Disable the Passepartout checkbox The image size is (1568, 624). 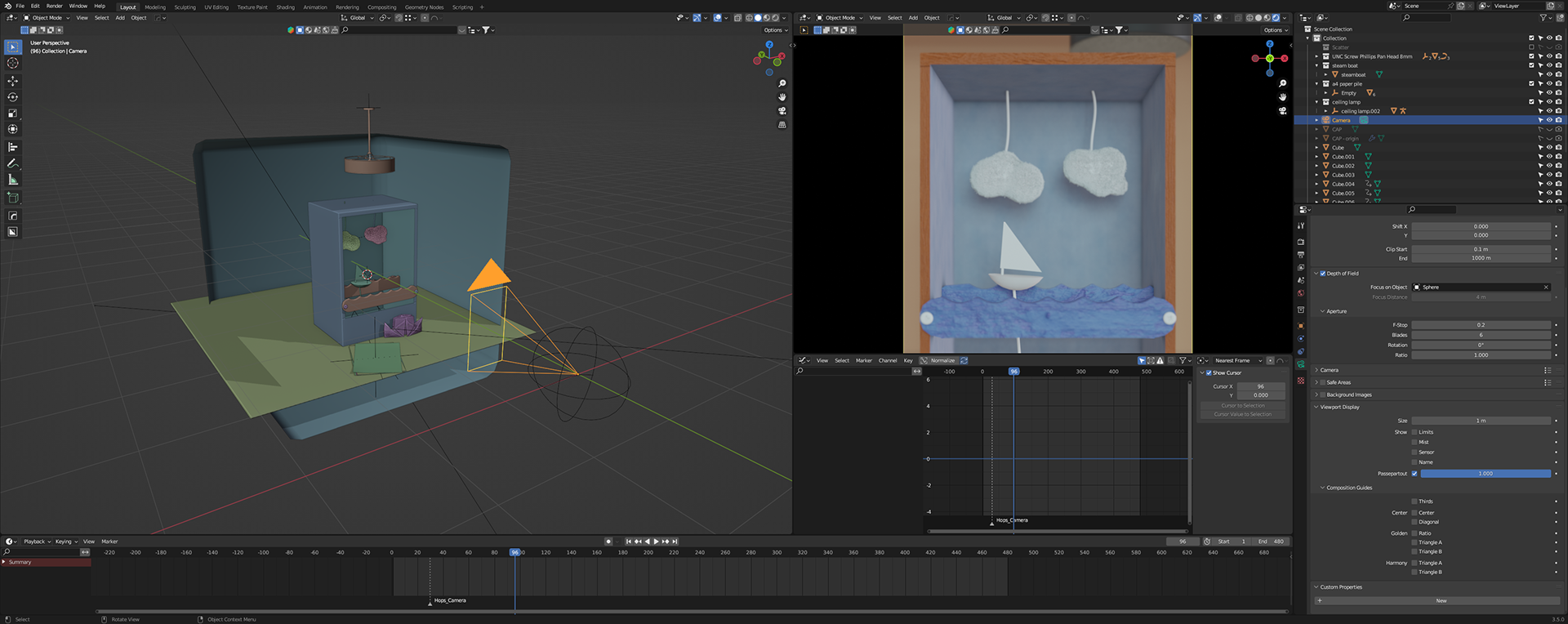(x=1414, y=474)
